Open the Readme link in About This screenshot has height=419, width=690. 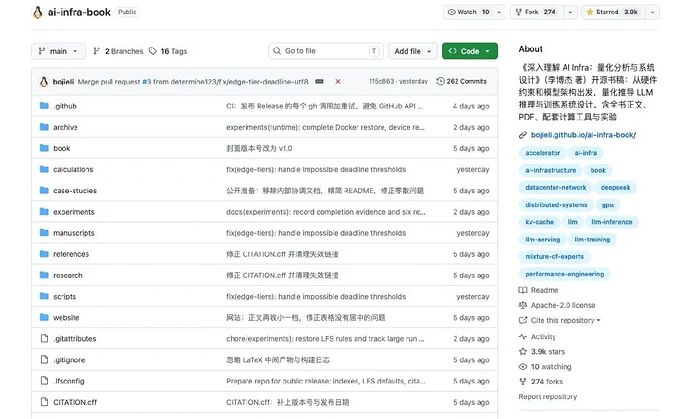pos(544,290)
